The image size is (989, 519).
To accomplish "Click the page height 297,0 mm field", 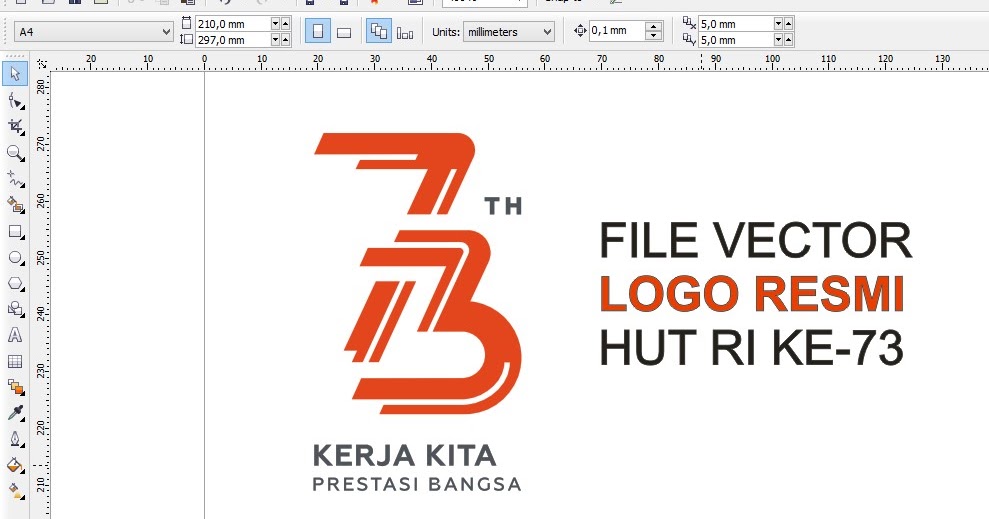I will (x=232, y=40).
